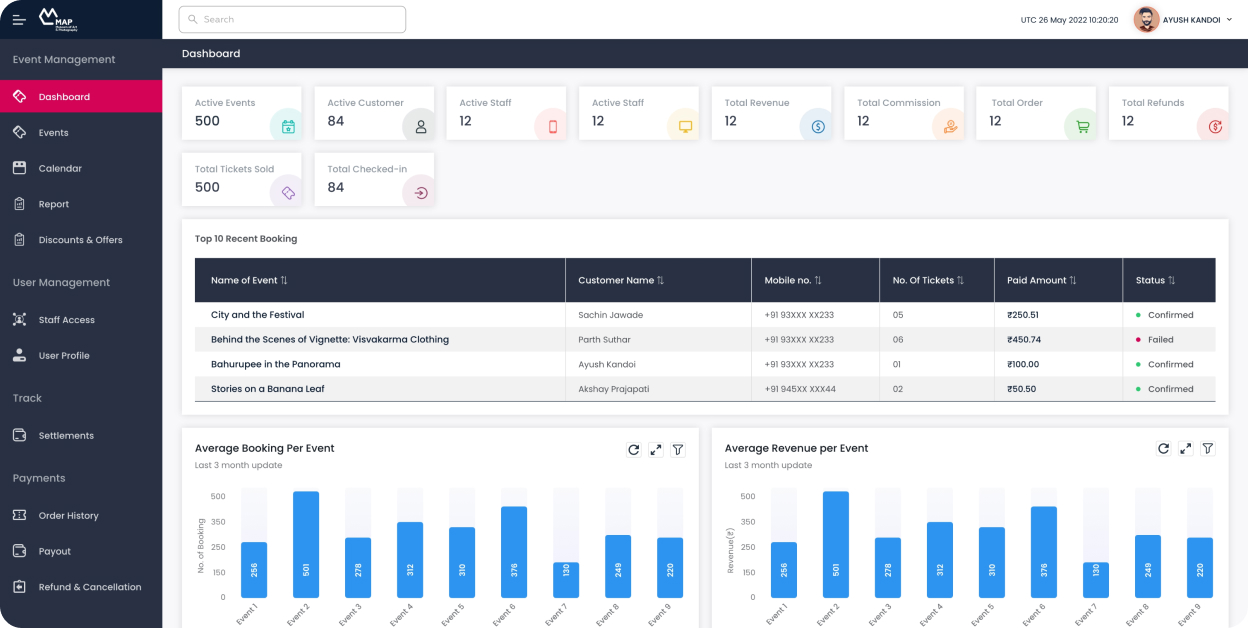Go to Discounts & Offers in sidebar

click(x=80, y=240)
